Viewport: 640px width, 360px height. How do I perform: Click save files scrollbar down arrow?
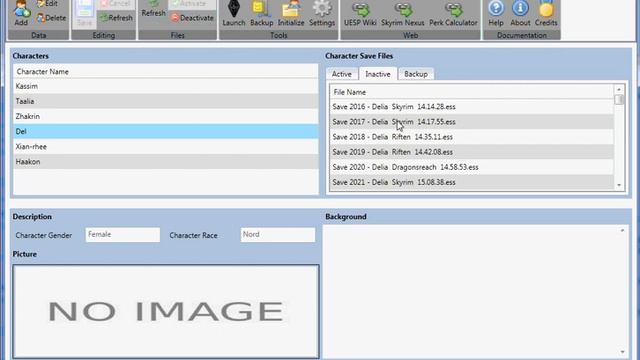619,185
